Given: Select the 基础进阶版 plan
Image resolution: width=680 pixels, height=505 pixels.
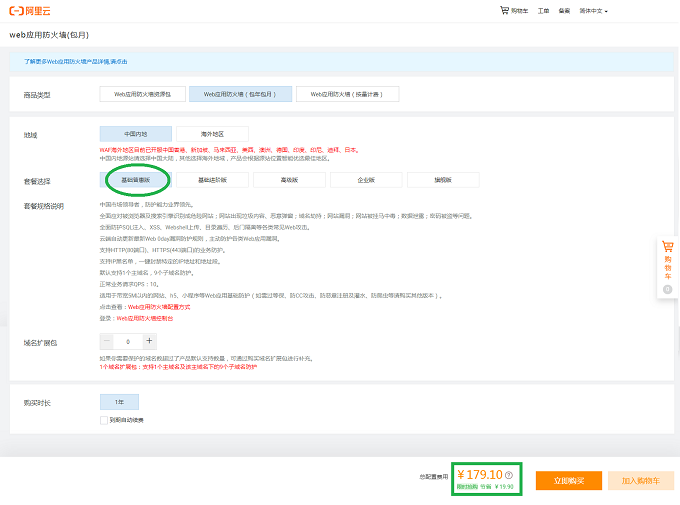Looking at the screenshot, I should tap(212, 180).
